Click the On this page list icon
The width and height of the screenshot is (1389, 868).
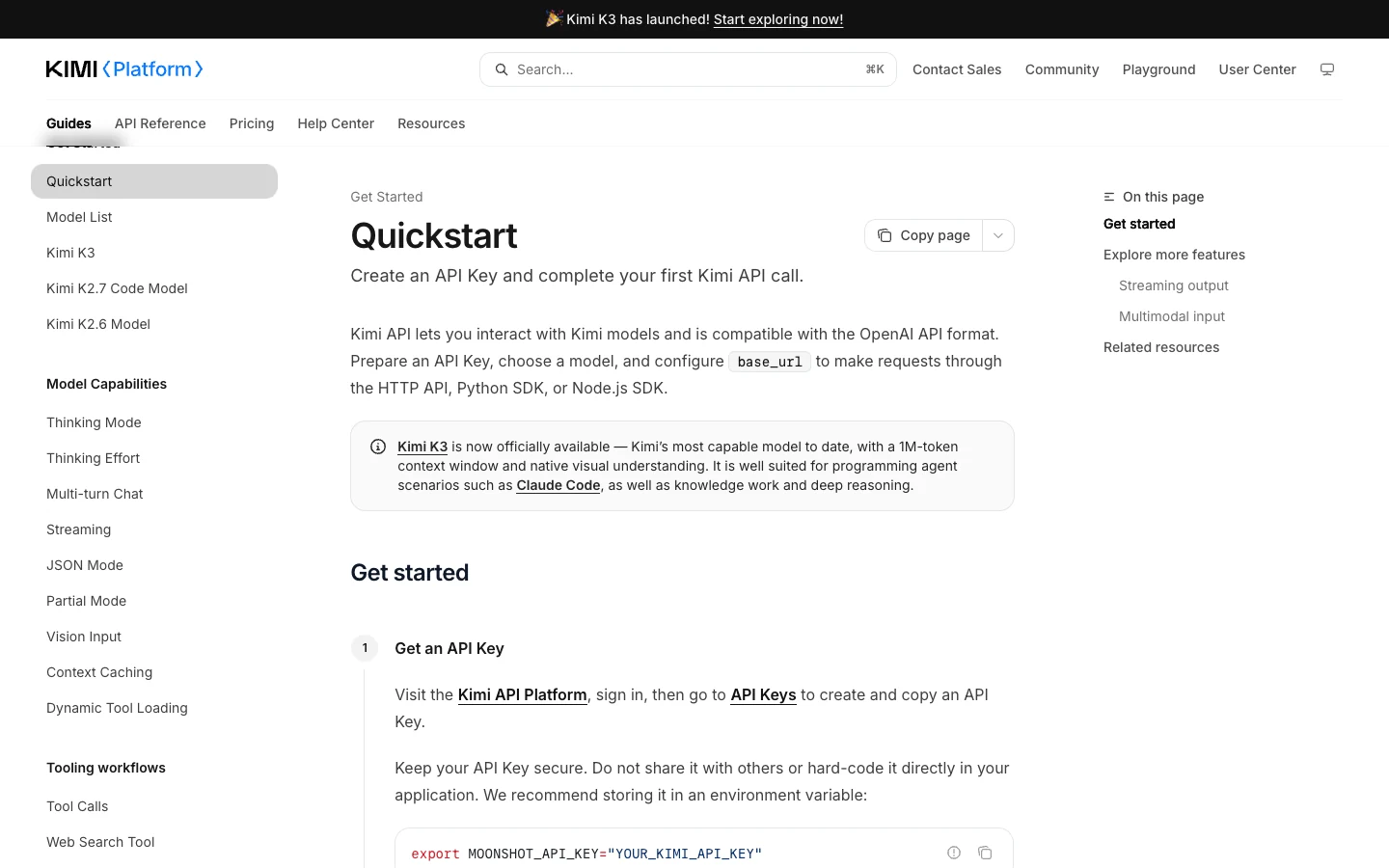click(1109, 197)
